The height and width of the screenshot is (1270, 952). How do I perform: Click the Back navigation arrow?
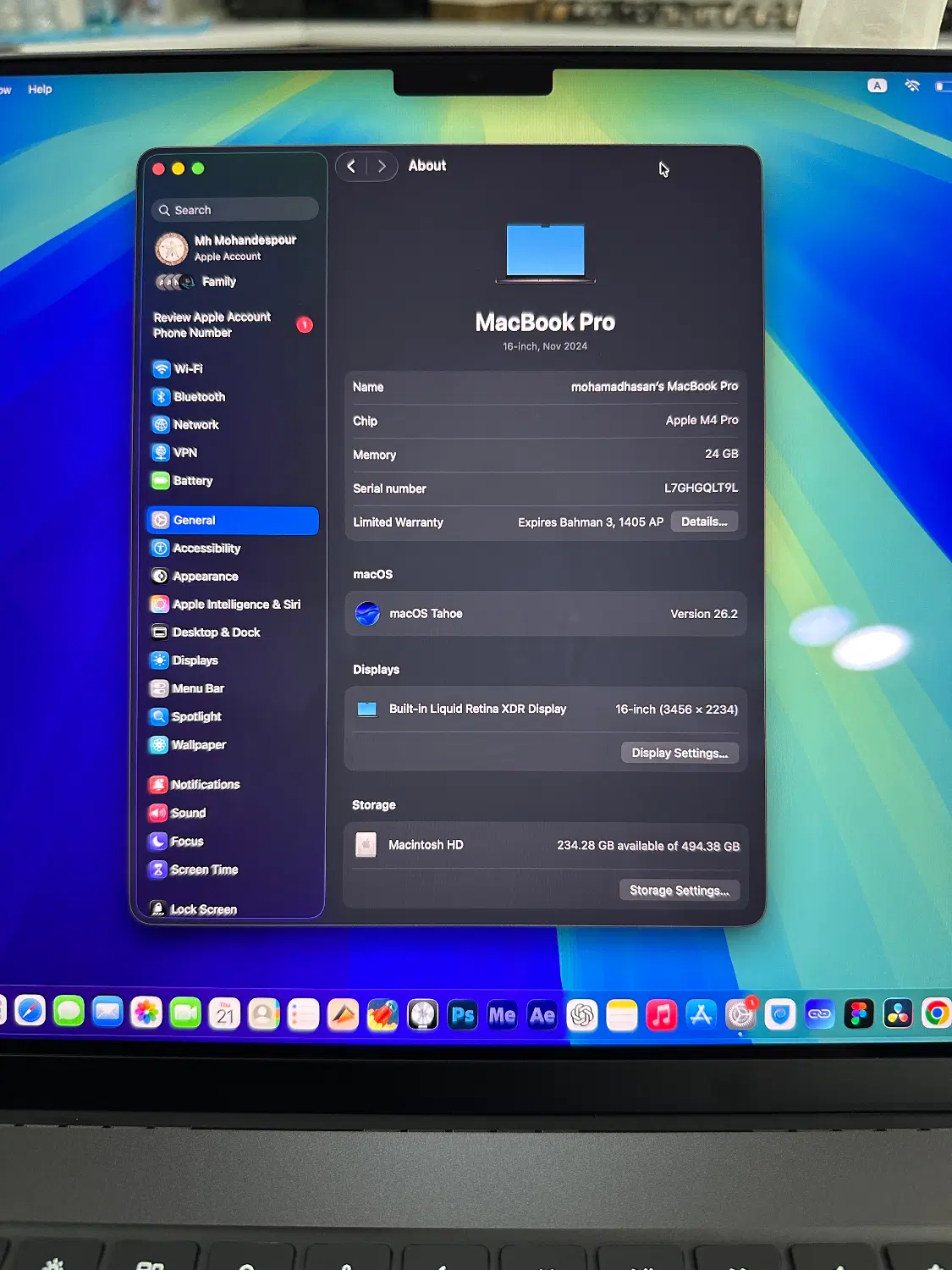(x=352, y=166)
